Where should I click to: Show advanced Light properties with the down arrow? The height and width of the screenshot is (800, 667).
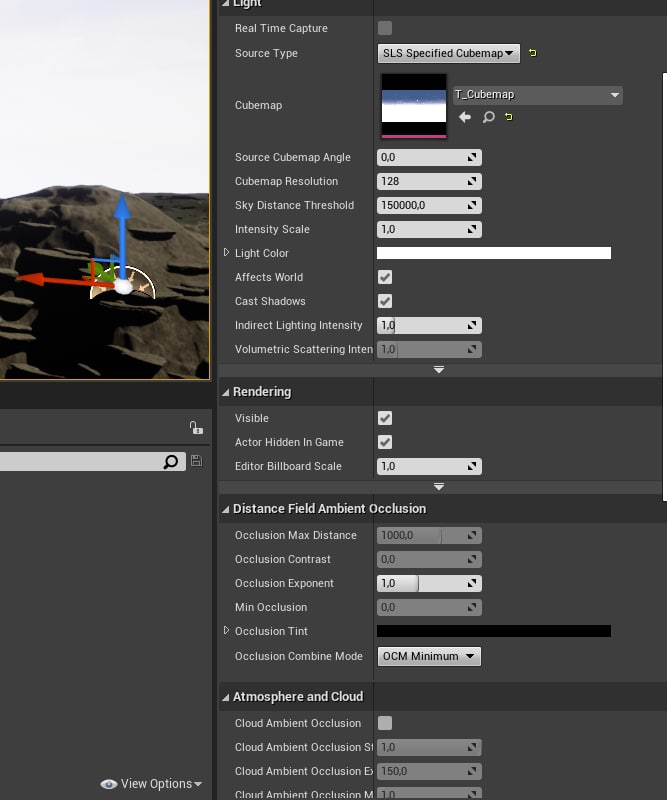438,370
